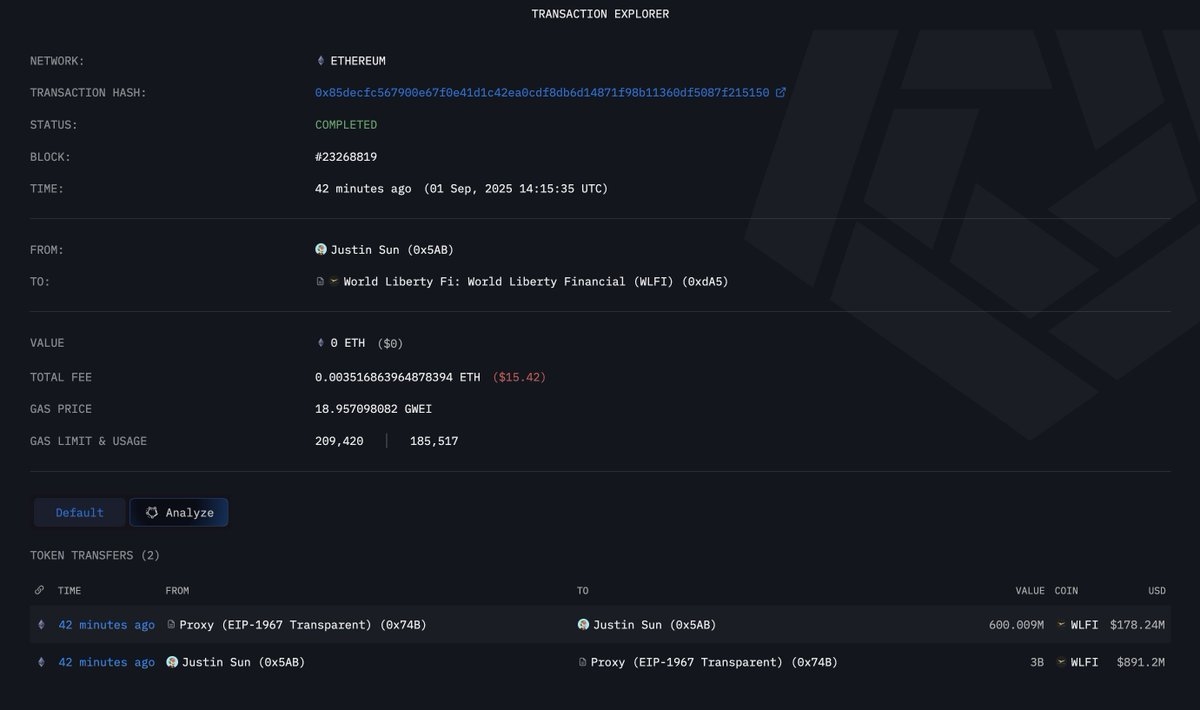Select the TRANSACTION EXPLORER title
Viewport: 1200px width, 710px height.
[600, 14]
